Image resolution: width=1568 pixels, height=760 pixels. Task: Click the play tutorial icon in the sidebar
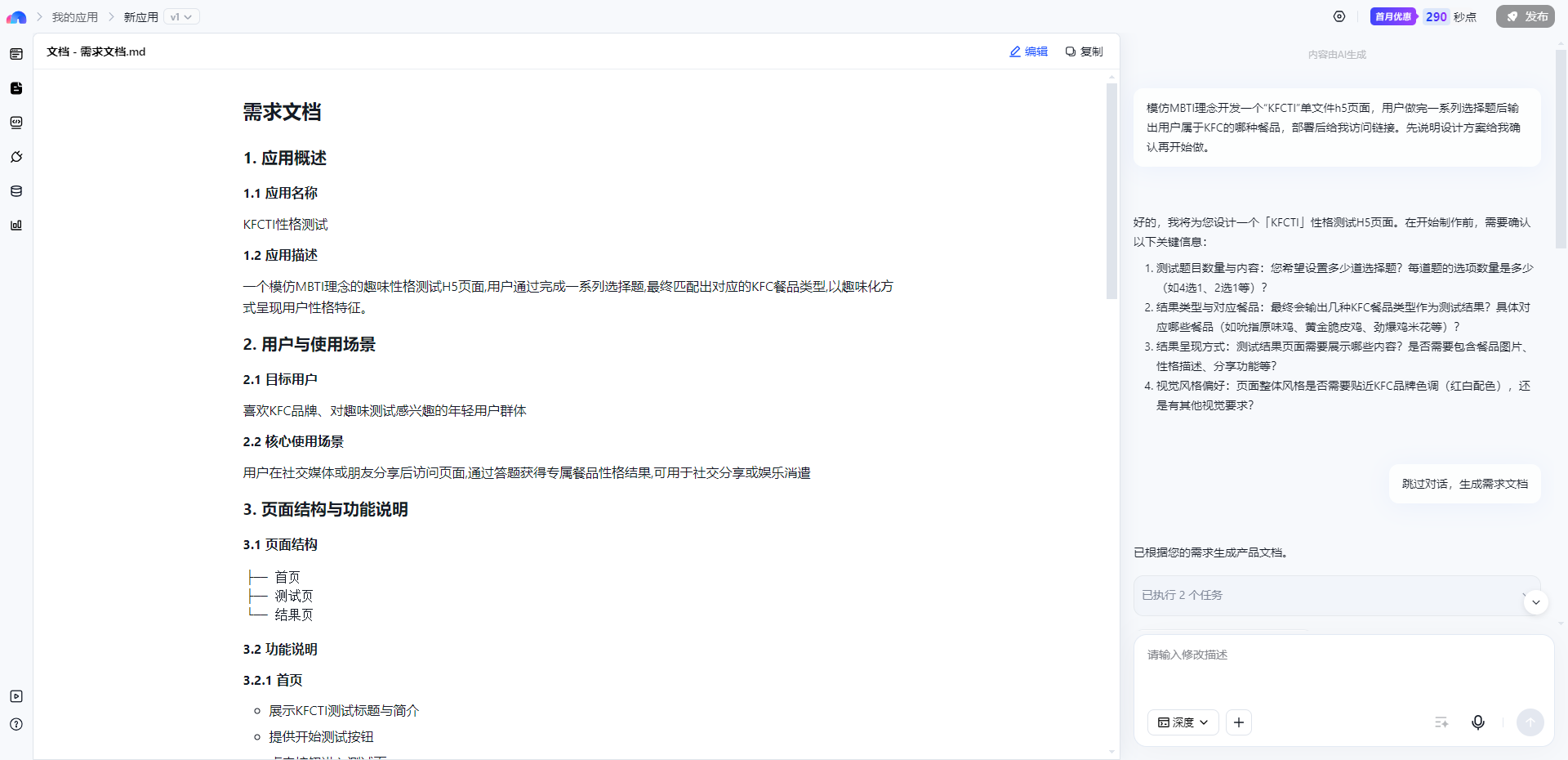click(16, 696)
